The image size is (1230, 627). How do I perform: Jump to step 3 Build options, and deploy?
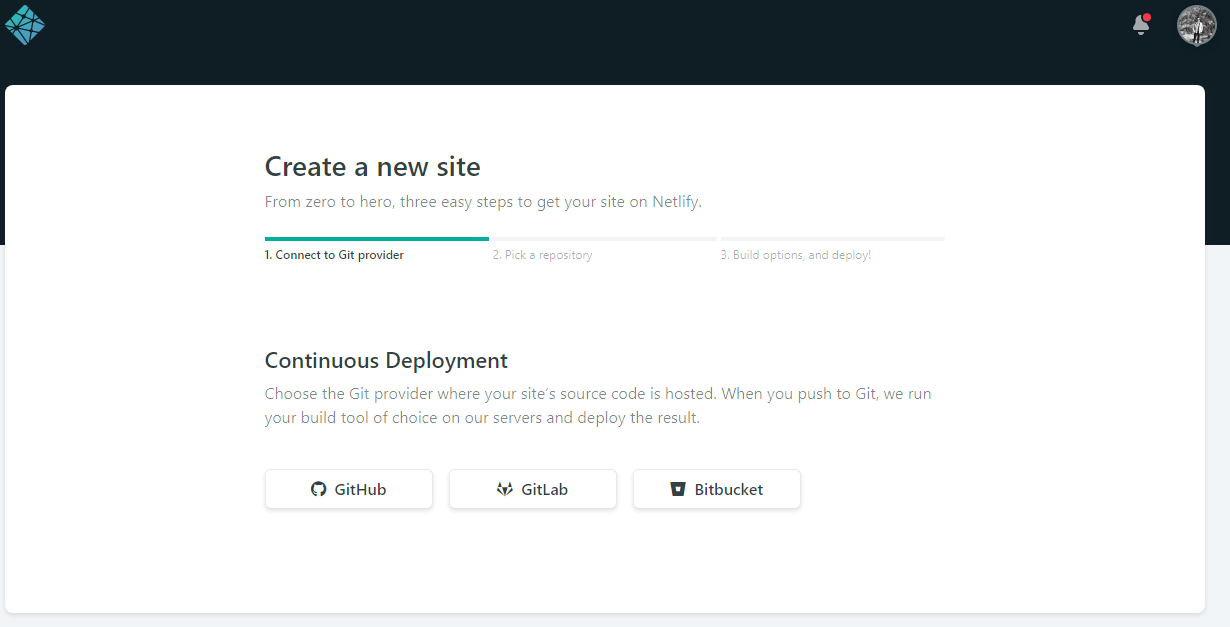[x=796, y=255]
